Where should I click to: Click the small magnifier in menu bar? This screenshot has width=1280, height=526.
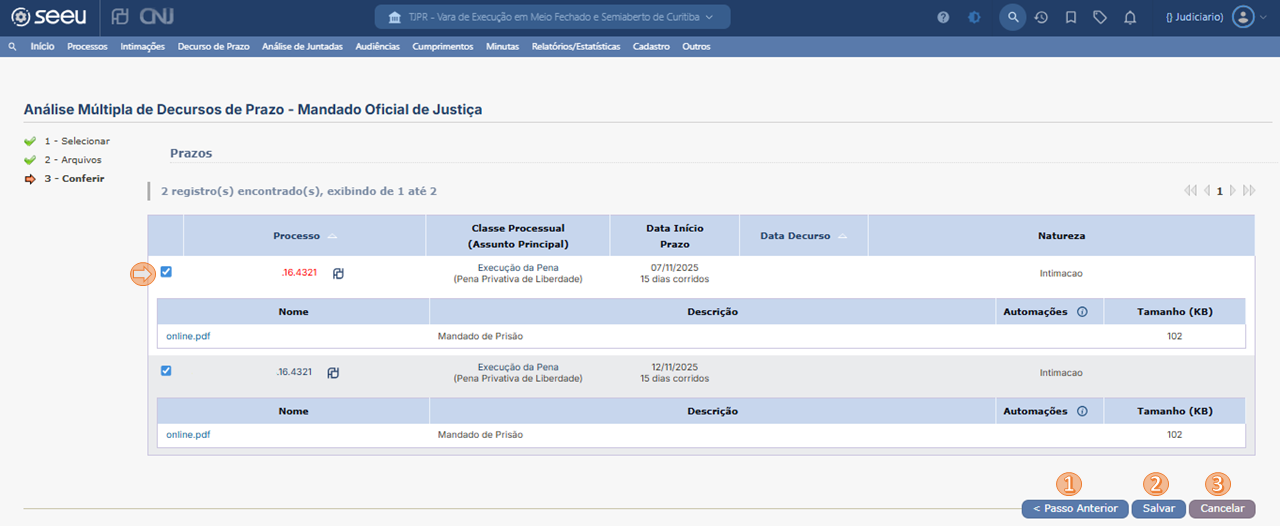click(12, 46)
